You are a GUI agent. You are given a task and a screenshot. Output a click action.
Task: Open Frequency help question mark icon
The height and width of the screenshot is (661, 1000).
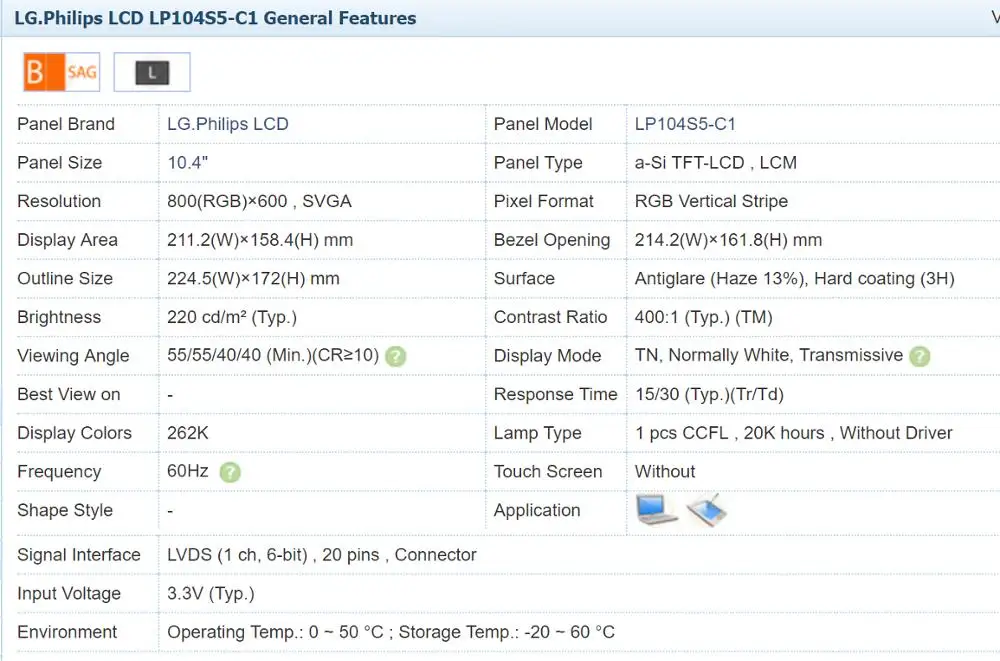click(230, 472)
